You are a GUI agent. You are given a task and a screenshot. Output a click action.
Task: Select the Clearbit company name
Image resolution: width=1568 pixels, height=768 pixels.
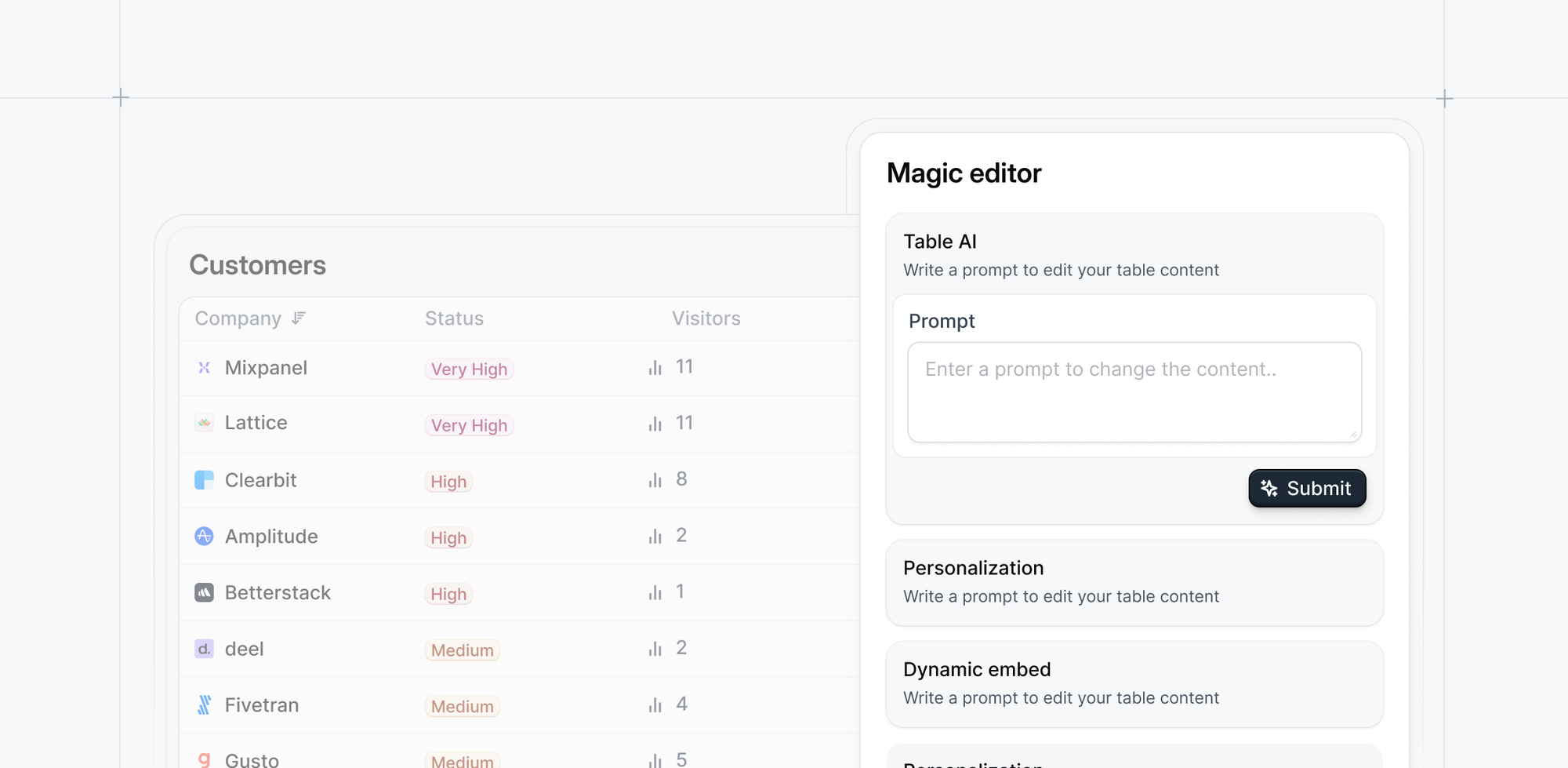260,480
